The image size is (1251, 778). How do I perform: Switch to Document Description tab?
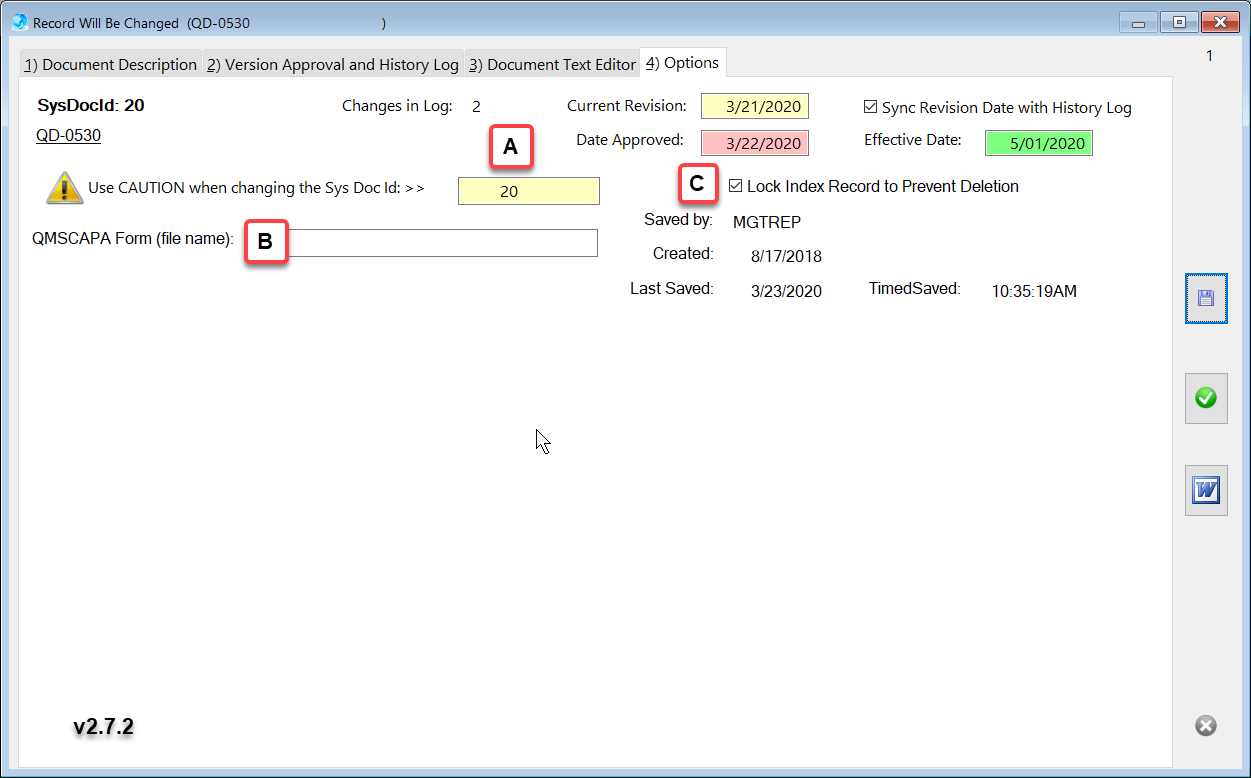coord(110,64)
